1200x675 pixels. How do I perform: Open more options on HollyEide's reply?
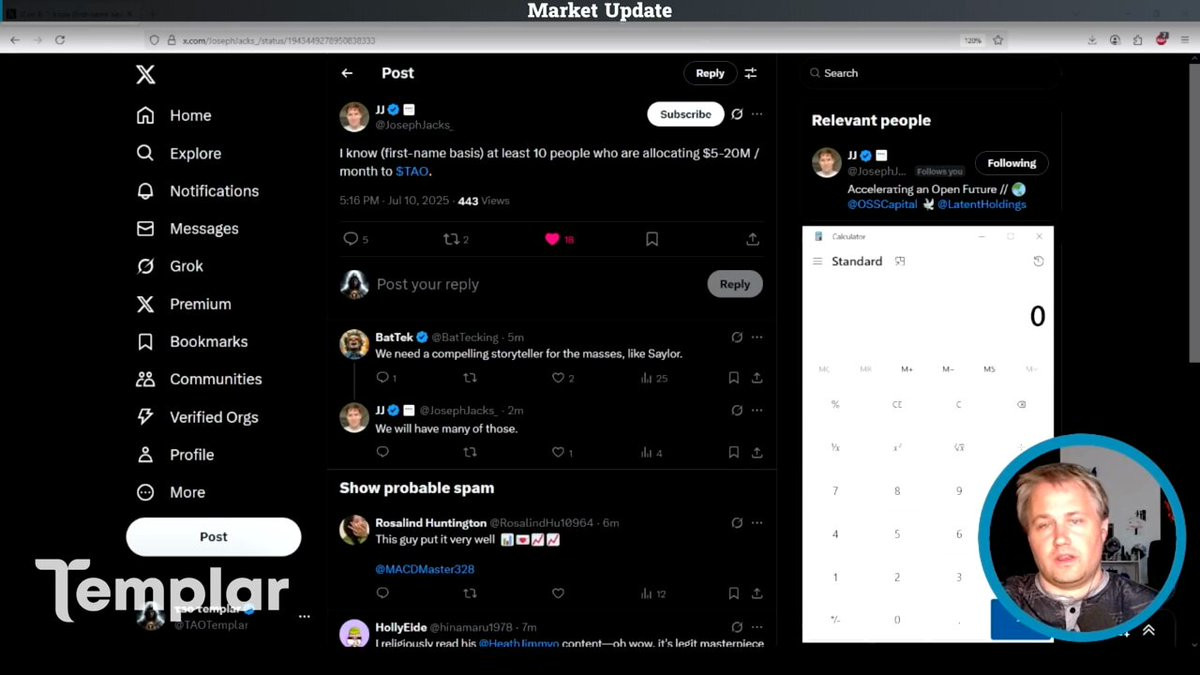click(x=757, y=627)
